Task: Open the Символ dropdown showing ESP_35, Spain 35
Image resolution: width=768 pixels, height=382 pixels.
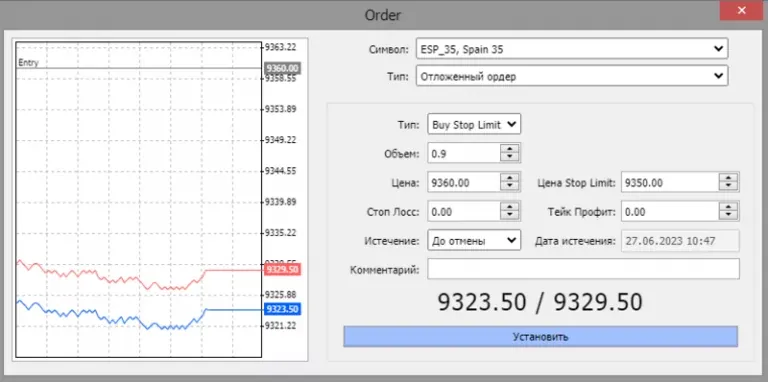Action: 572,49
